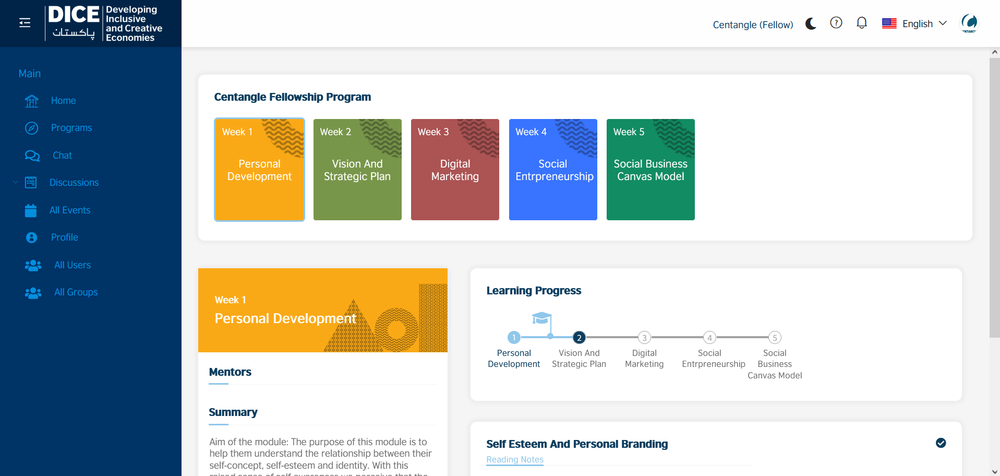Click progress step 2 Vision And Strategic Plan
This screenshot has width=1000, height=476.
579,338
